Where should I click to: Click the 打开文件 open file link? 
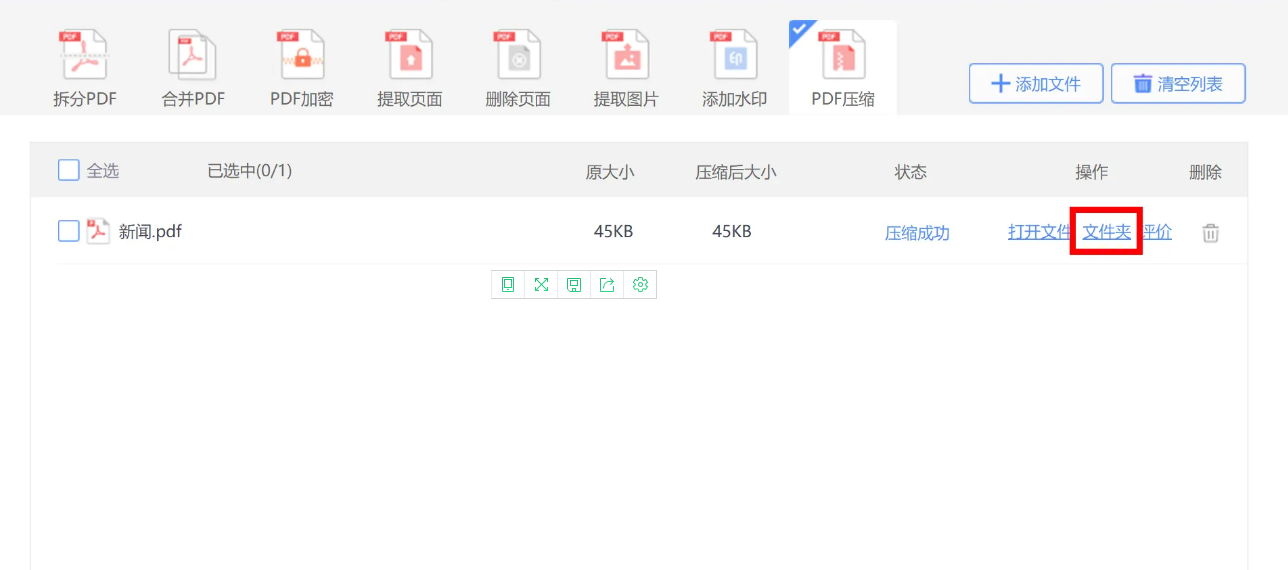(1038, 232)
